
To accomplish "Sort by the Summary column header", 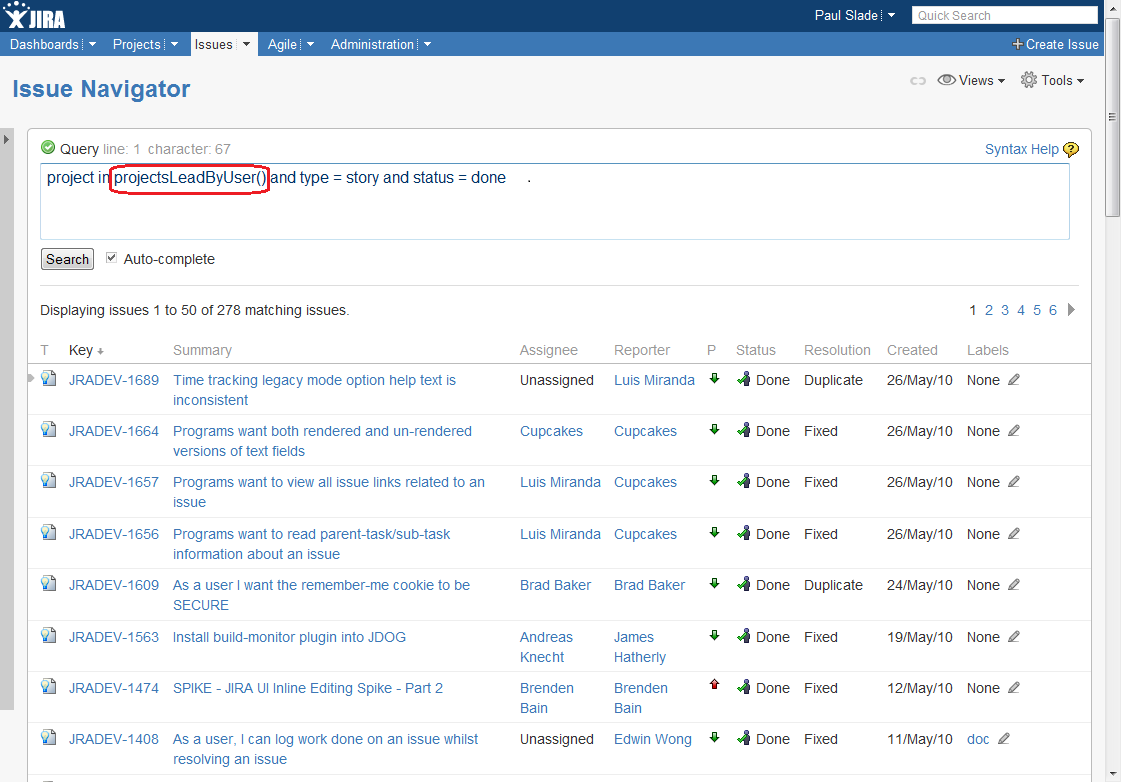I will pos(202,350).
